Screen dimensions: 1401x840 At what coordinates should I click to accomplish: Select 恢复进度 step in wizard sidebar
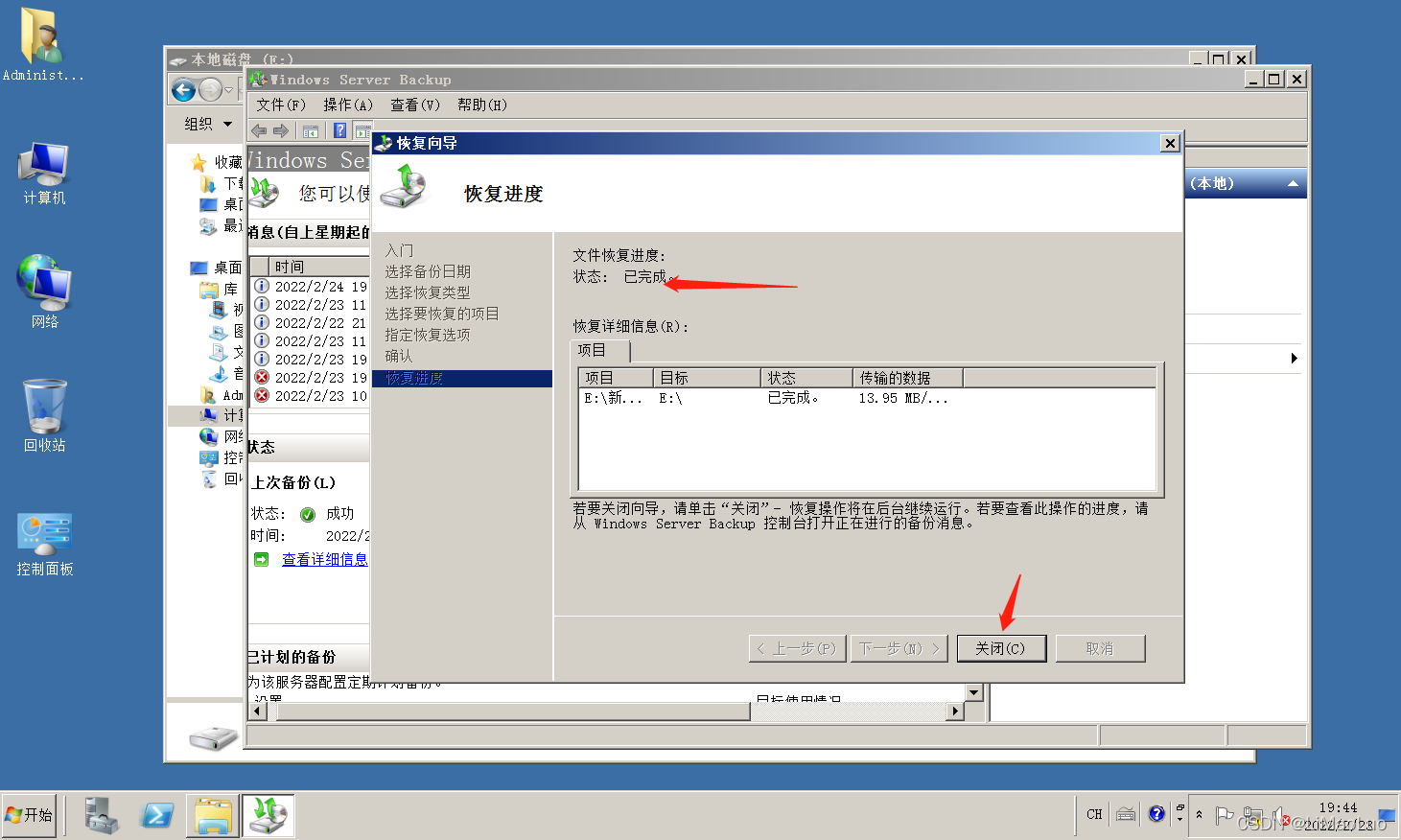click(x=462, y=379)
